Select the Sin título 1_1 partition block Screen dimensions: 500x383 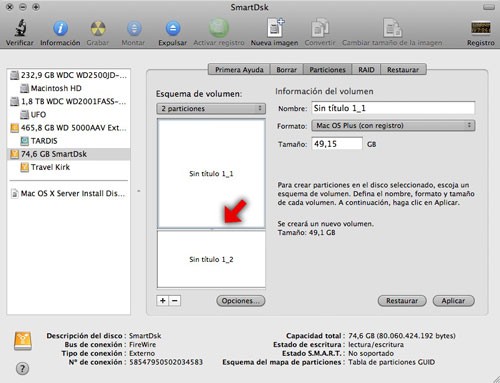(x=211, y=174)
